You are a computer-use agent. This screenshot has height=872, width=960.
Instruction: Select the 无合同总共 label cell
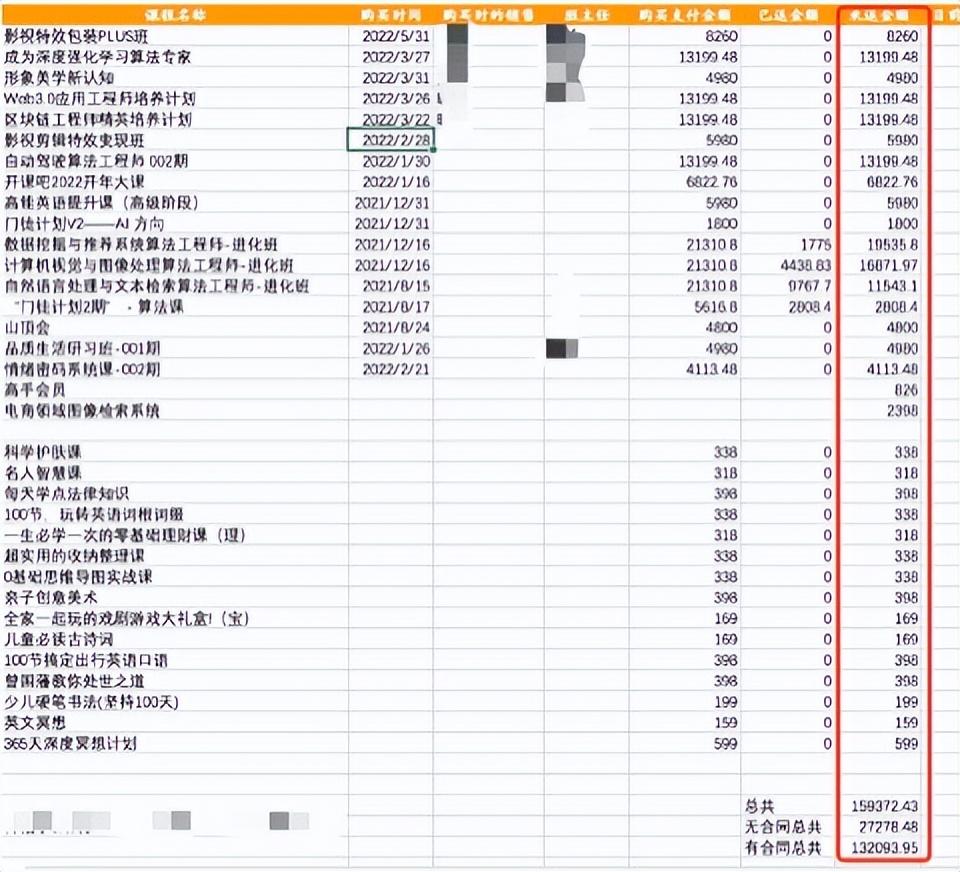coord(783,827)
